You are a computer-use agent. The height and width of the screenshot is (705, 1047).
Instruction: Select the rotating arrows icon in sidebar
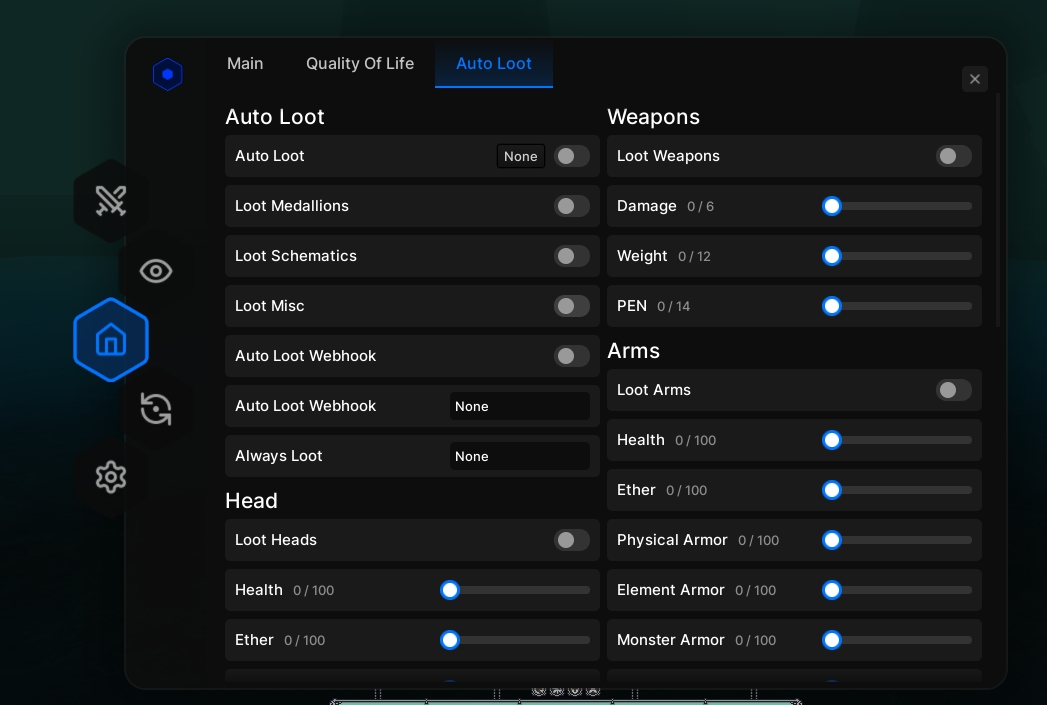tap(156, 408)
